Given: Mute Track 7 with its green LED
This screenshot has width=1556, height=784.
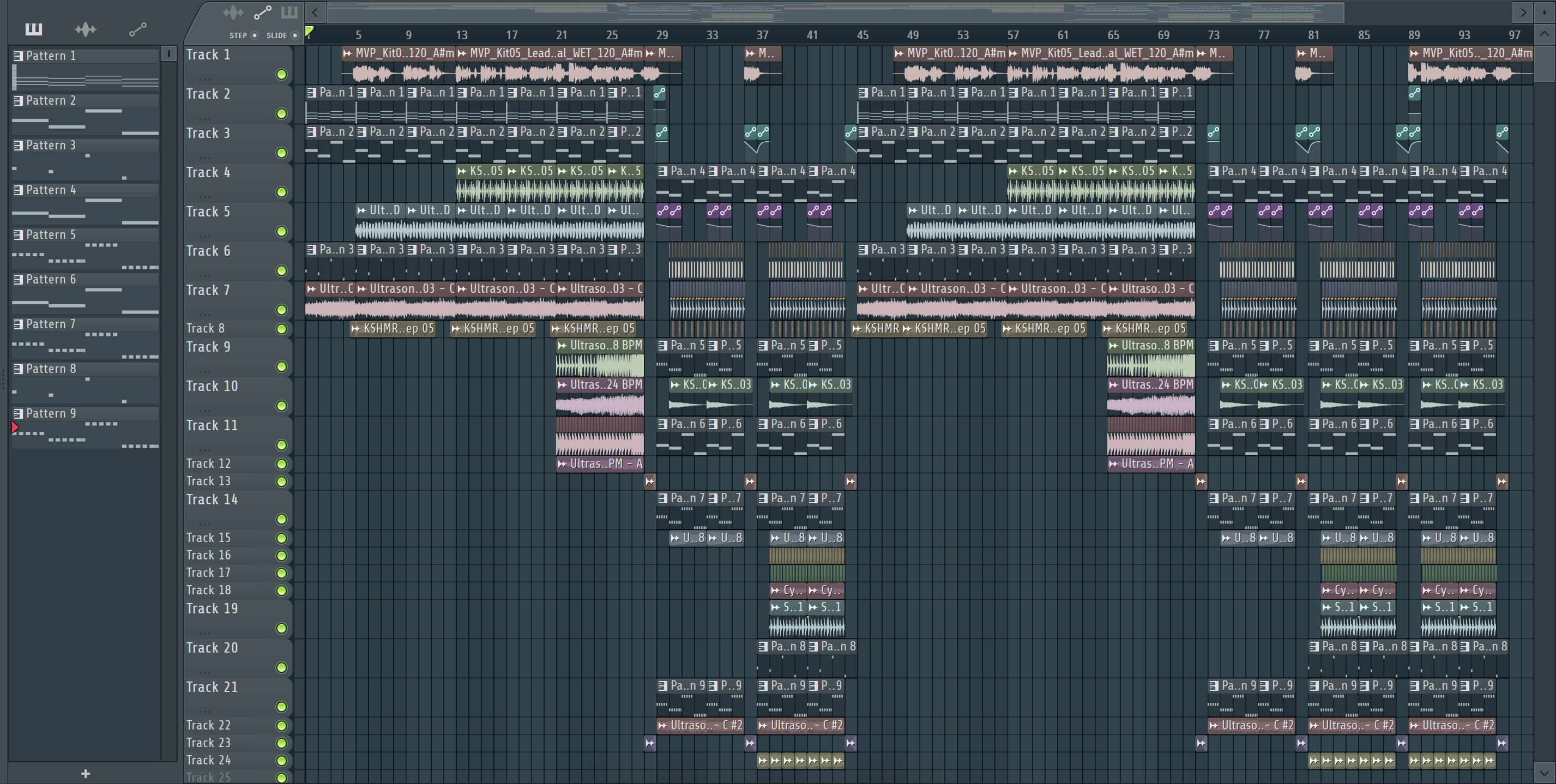Looking at the screenshot, I should (281, 310).
